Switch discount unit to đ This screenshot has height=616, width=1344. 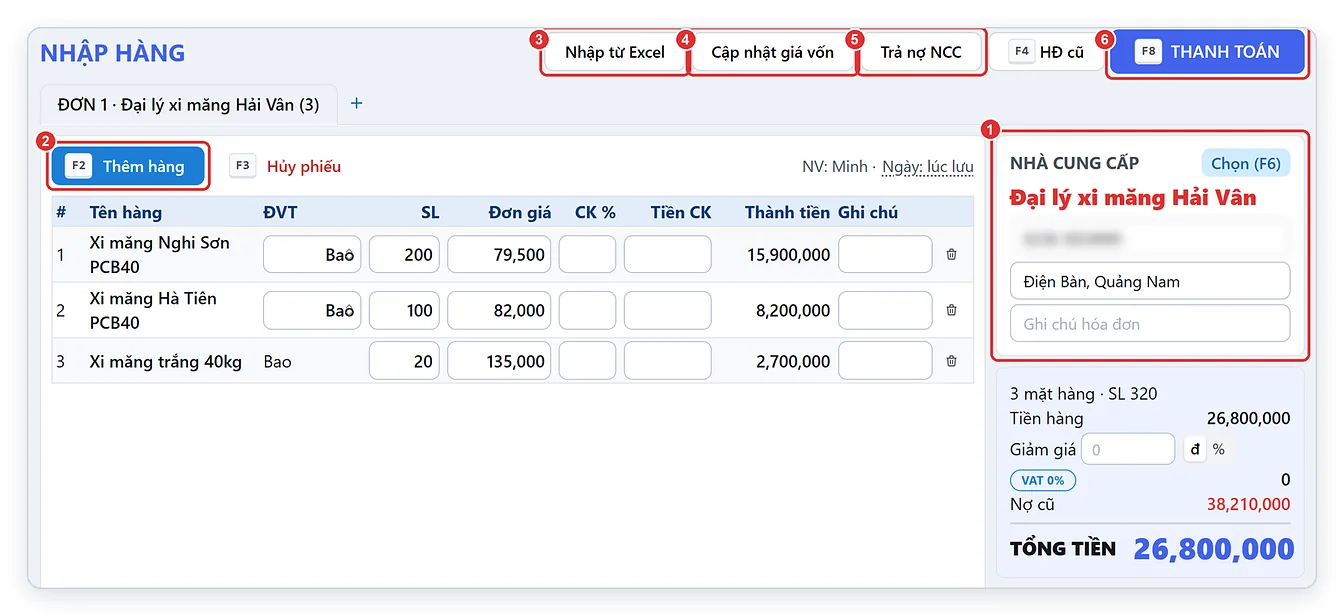pos(1195,450)
